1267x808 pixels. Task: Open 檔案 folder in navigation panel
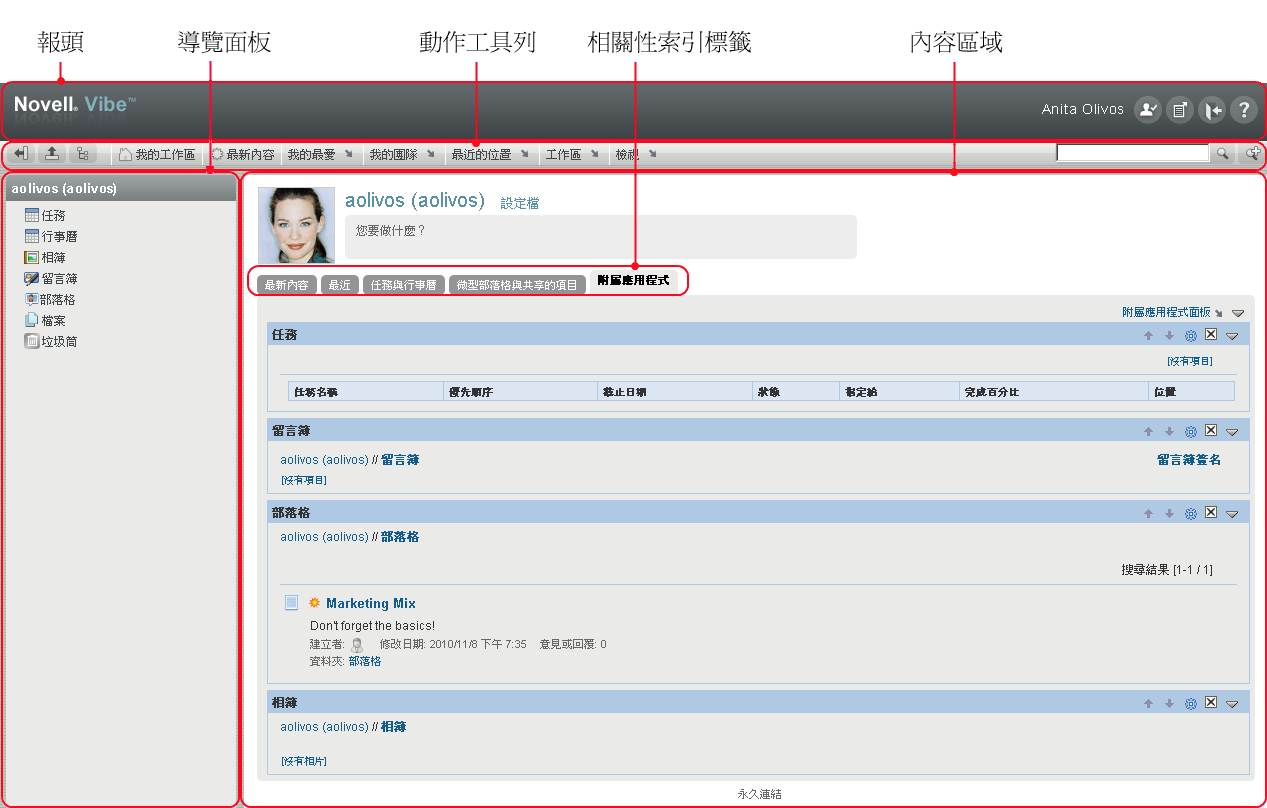(46, 320)
